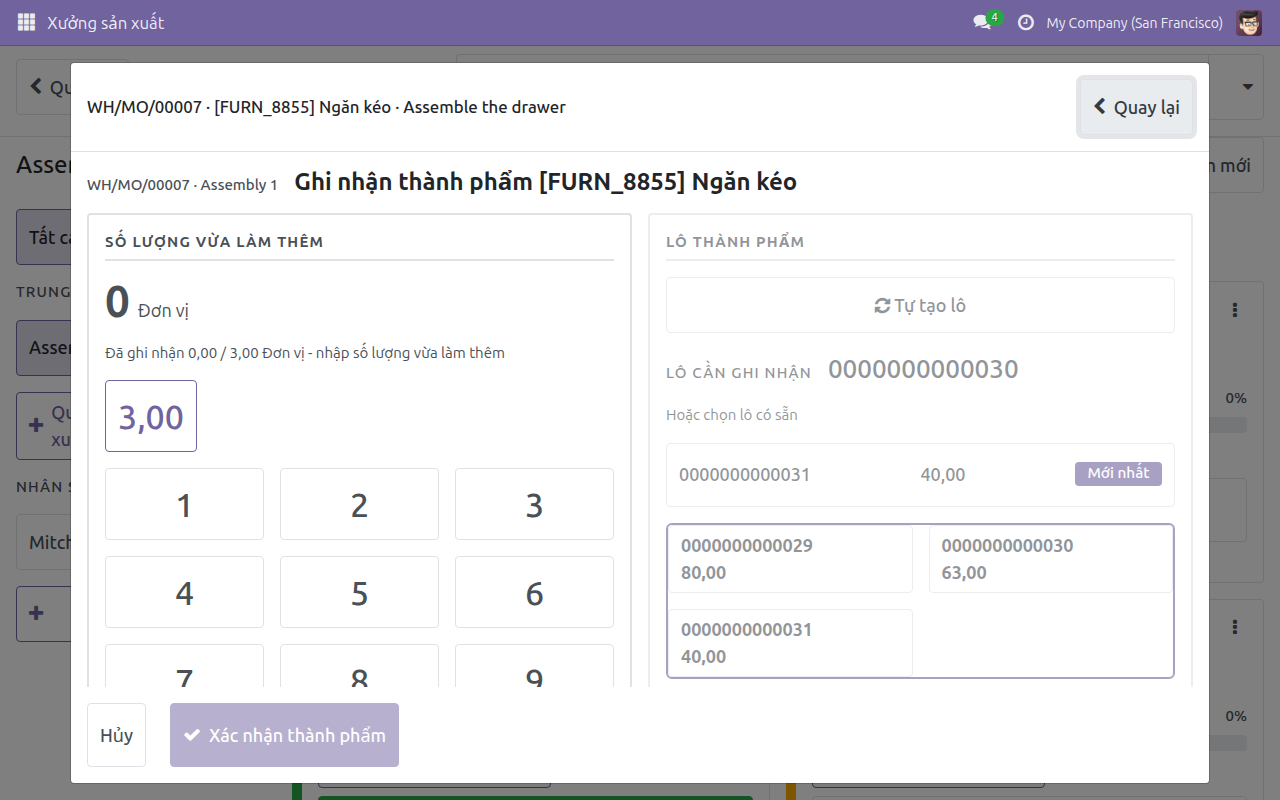Click the Hủy cancel button

click(116, 735)
